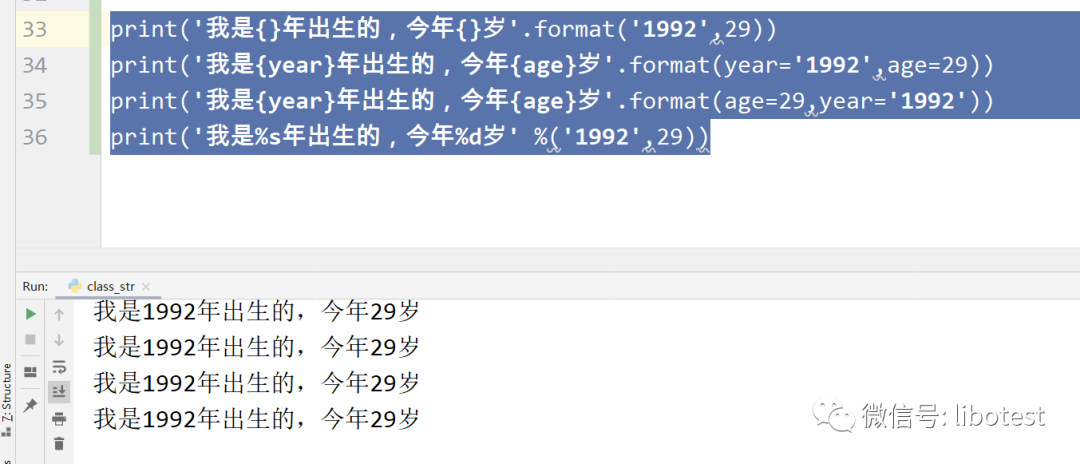Click the Restore Layout icon in Run panel
This screenshot has height=464, width=1080.
(x=30, y=372)
